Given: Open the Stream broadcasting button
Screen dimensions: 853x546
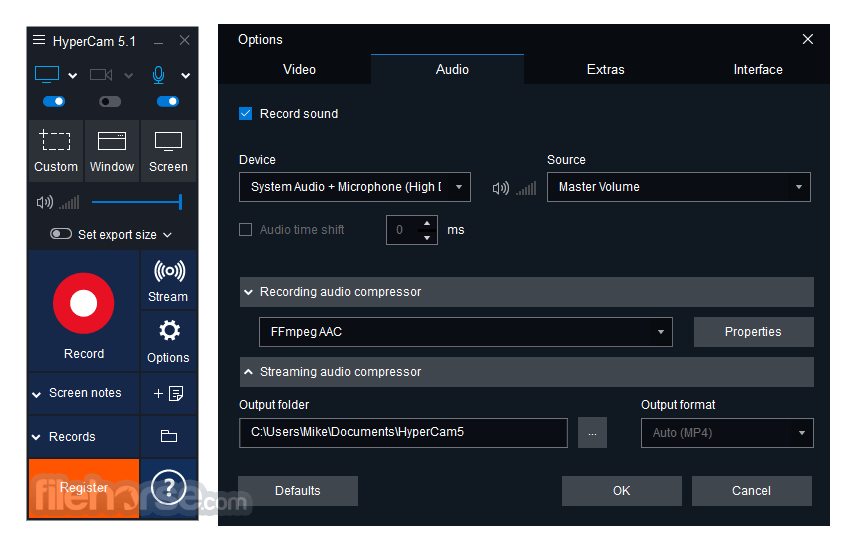Looking at the screenshot, I should coord(168,281).
